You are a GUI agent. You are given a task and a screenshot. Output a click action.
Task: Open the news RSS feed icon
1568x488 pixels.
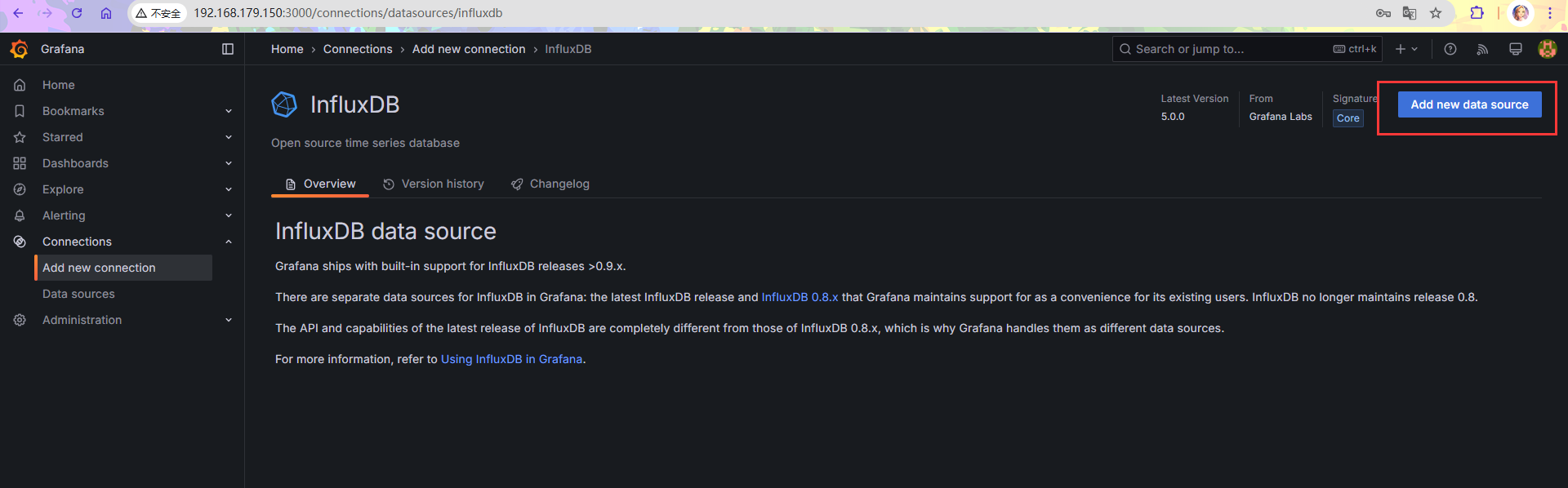point(1483,49)
